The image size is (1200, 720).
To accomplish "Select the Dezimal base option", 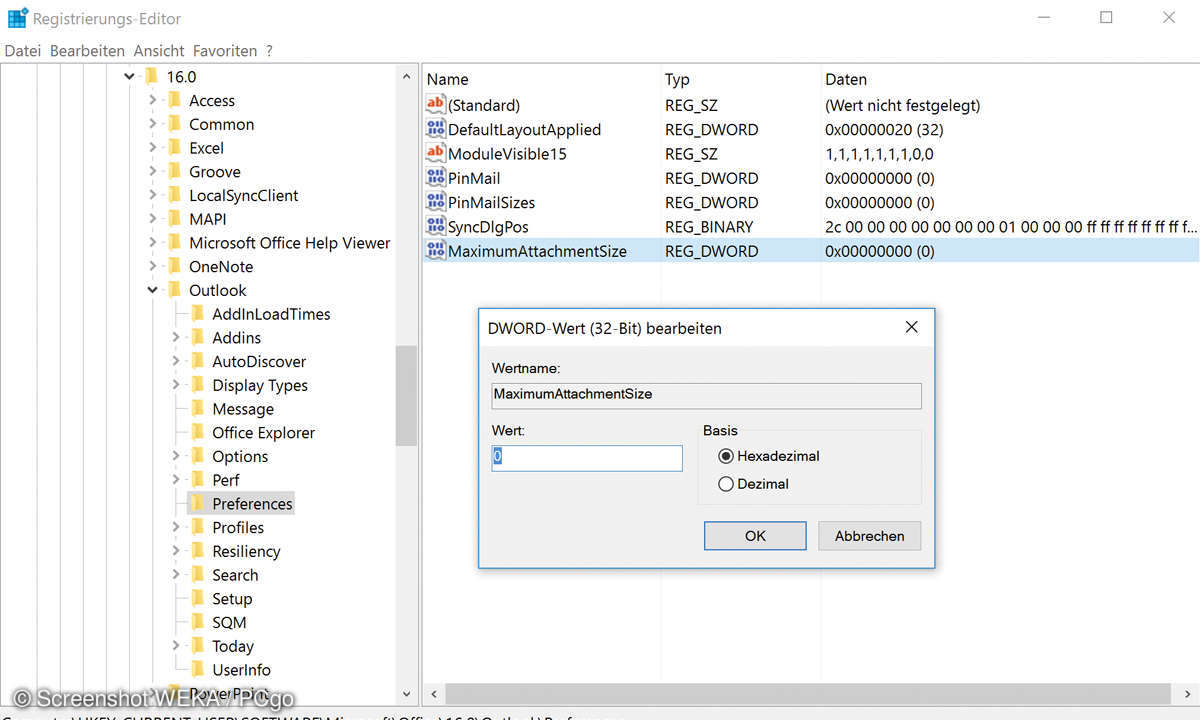I will (x=726, y=484).
